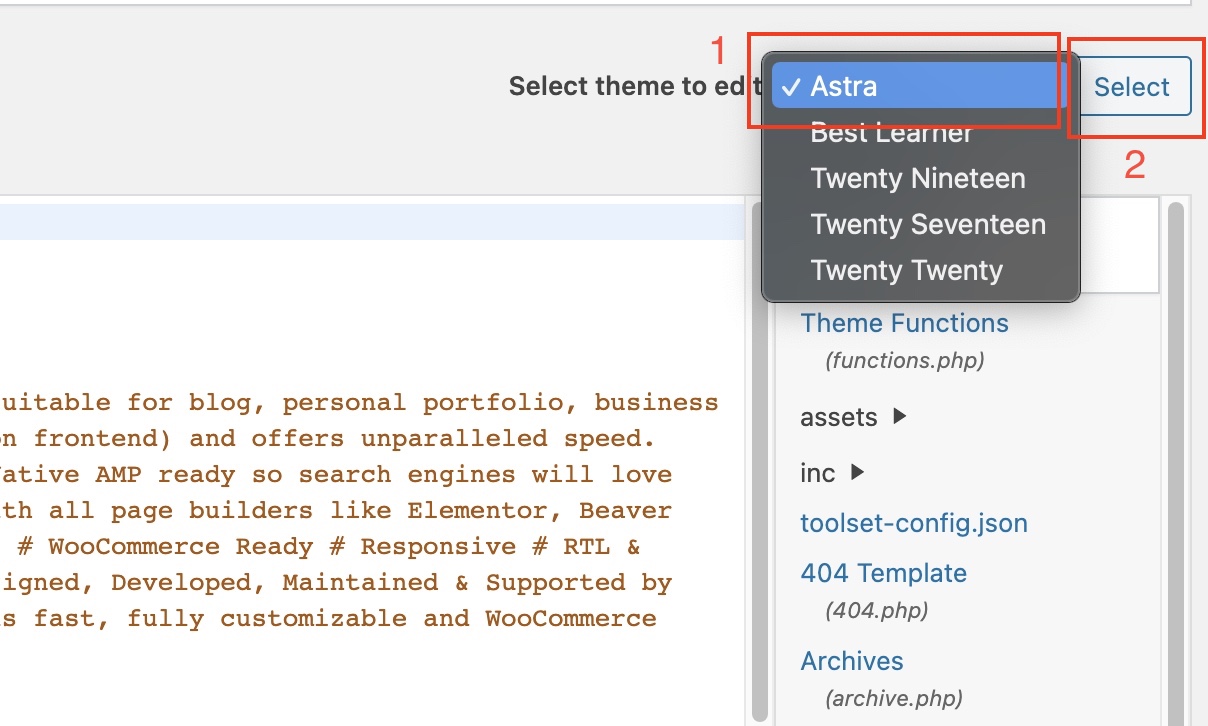1208x726 pixels.
Task: Click highlighted first line of code editor
Action: click(x=372, y=222)
